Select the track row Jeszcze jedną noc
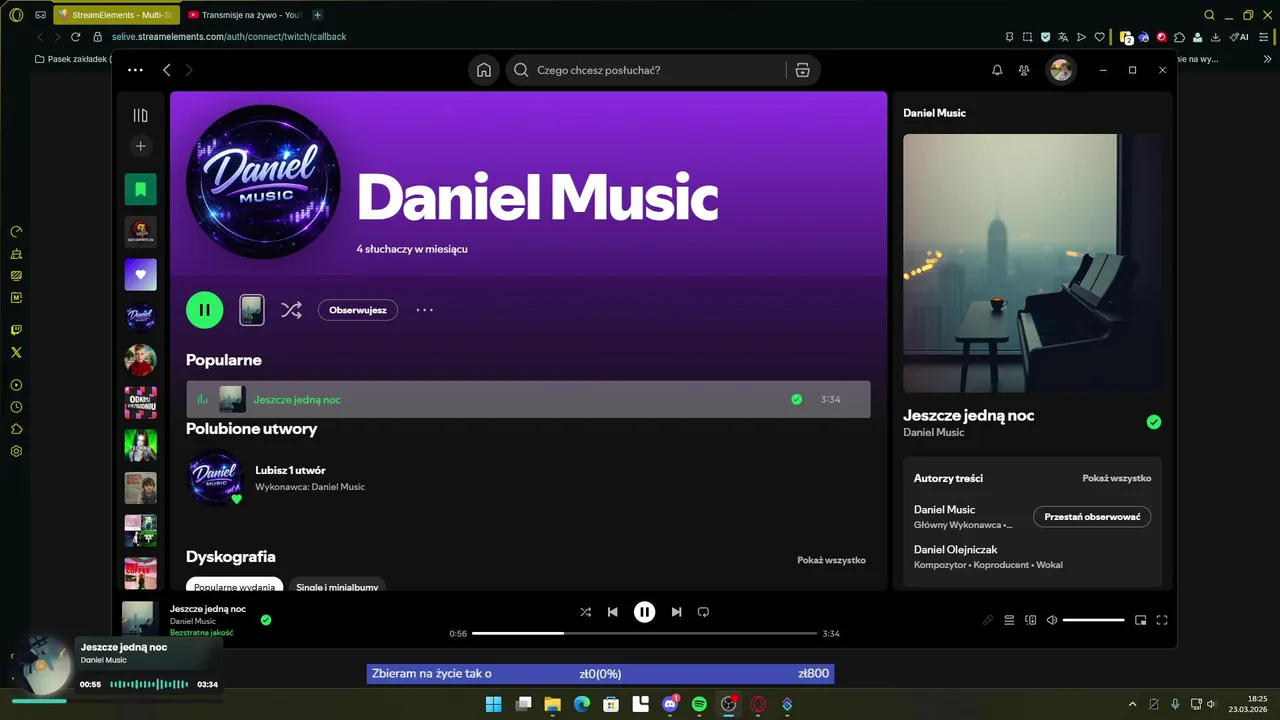Image resolution: width=1280 pixels, height=720 pixels. click(528, 399)
